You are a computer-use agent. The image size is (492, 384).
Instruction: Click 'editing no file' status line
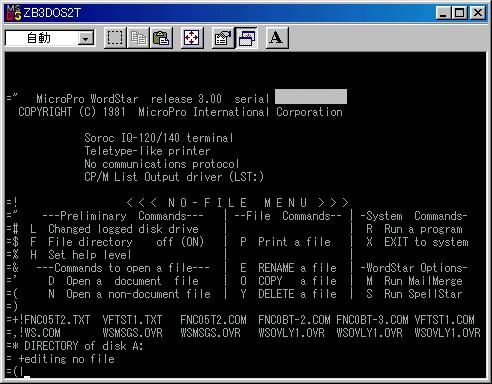pos(70,359)
